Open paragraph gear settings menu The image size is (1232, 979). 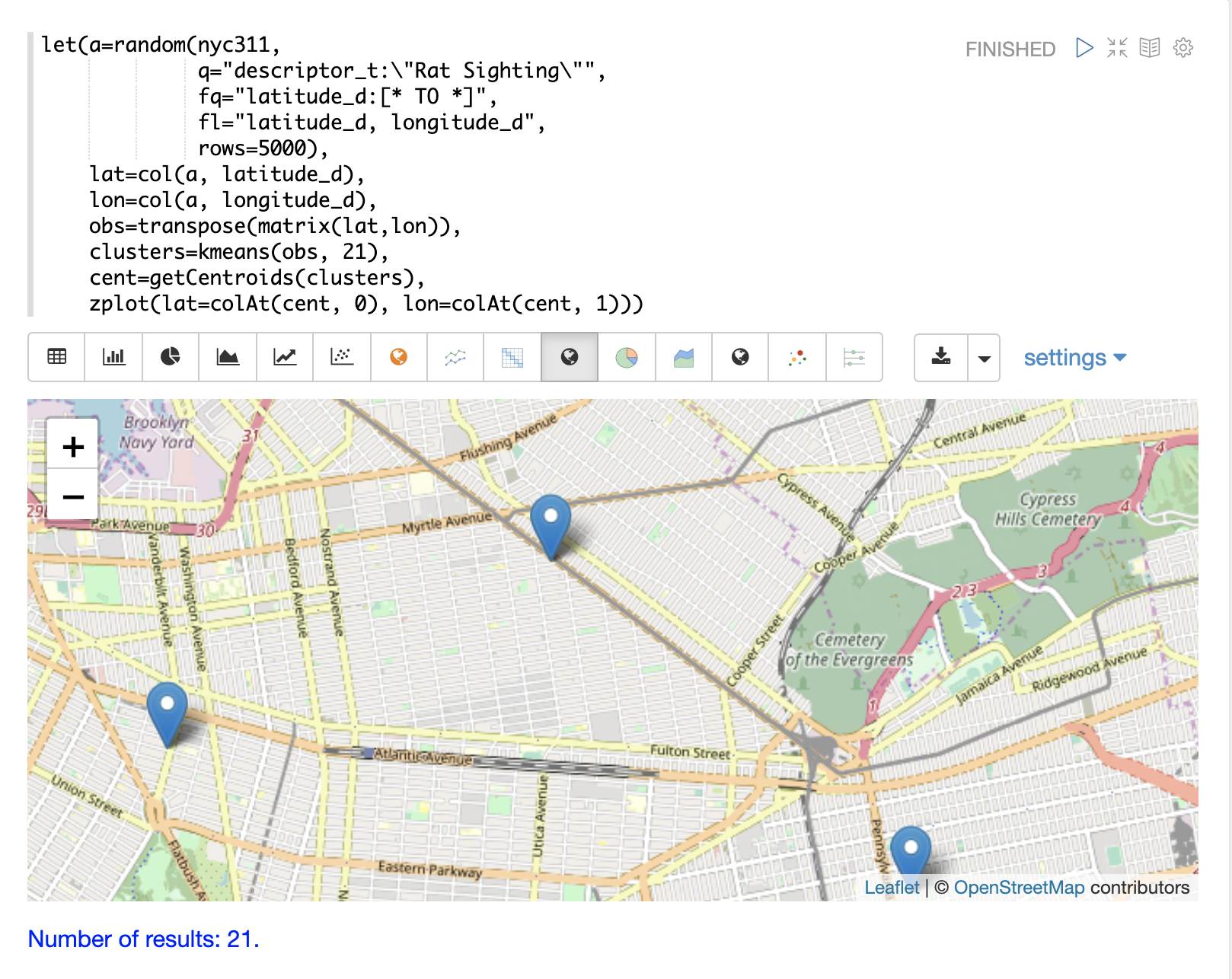pos(1183,48)
